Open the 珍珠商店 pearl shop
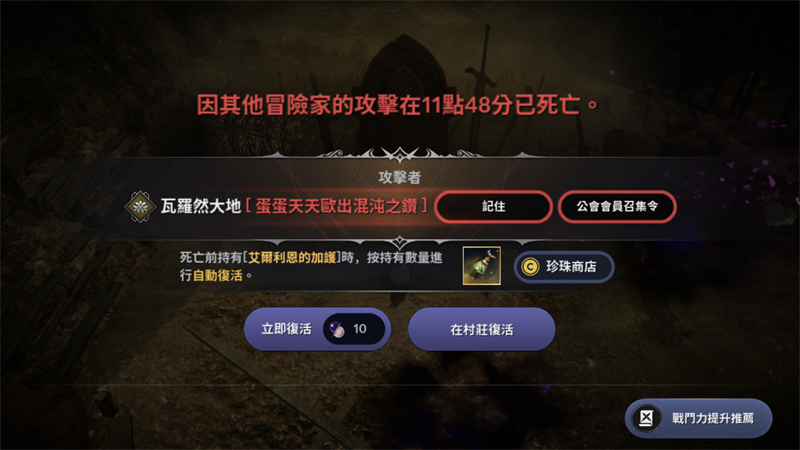Viewport: 800px width, 450px height. click(564, 267)
